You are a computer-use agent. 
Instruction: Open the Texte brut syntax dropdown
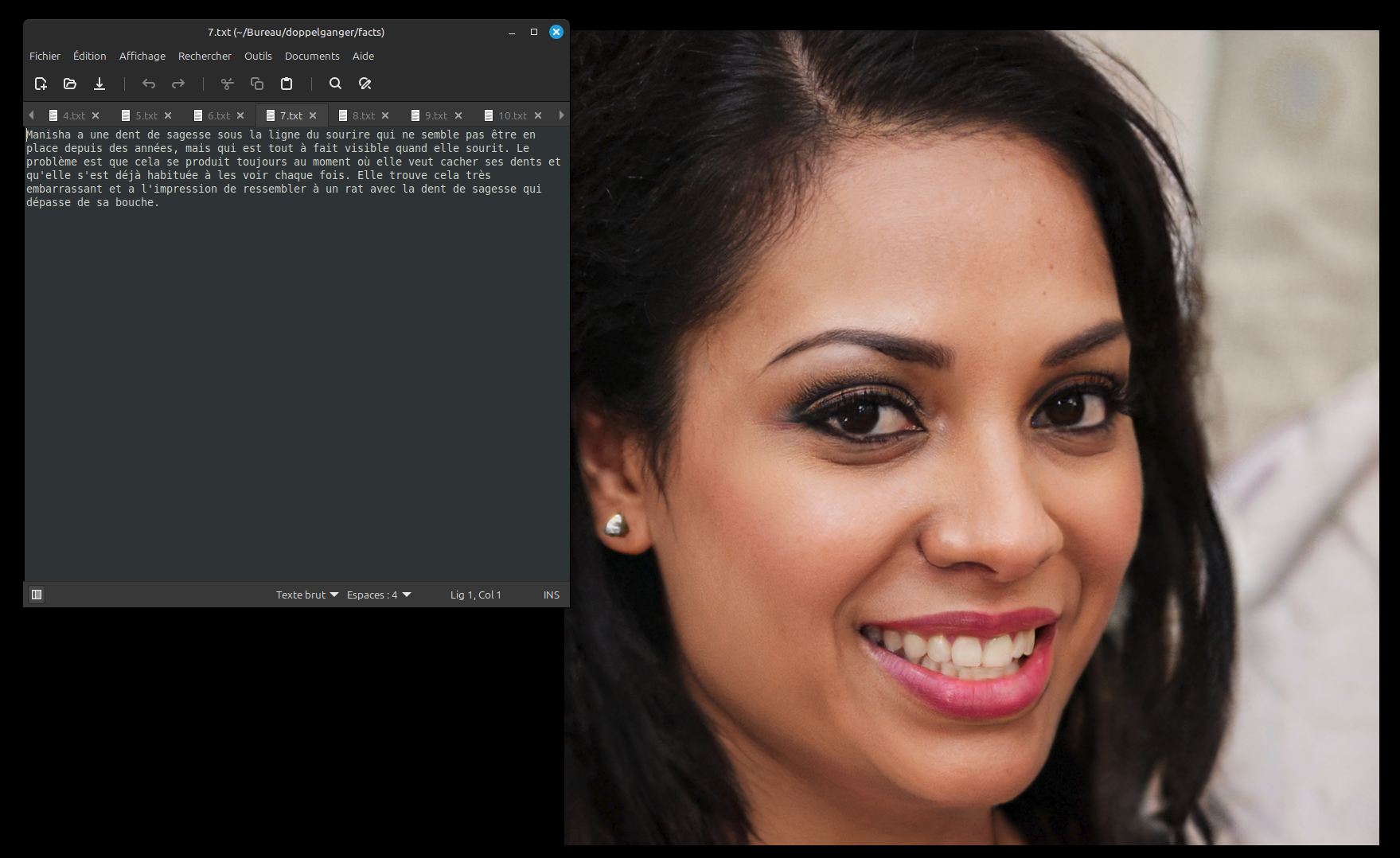click(x=306, y=595)
